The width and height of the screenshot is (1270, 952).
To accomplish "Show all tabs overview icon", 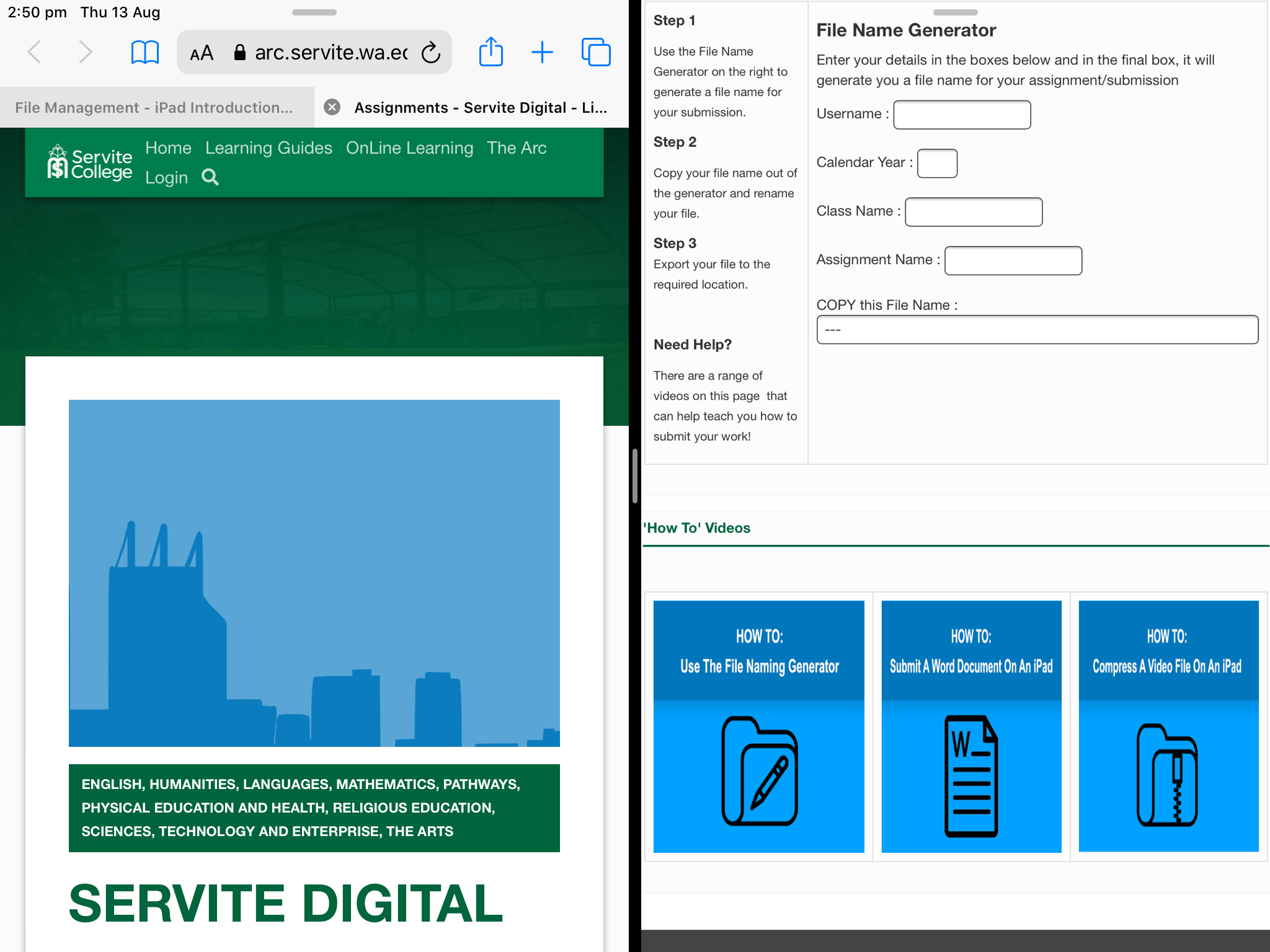I will tap(595, 52).
